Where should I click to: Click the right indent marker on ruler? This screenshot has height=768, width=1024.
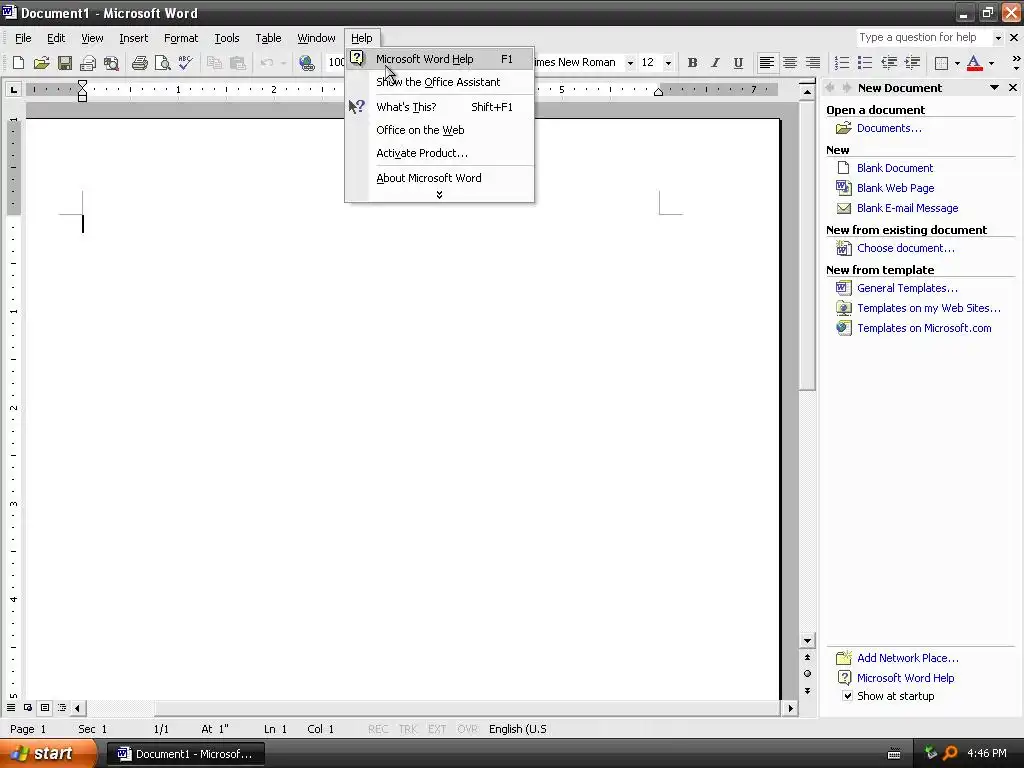coord(658,93)
